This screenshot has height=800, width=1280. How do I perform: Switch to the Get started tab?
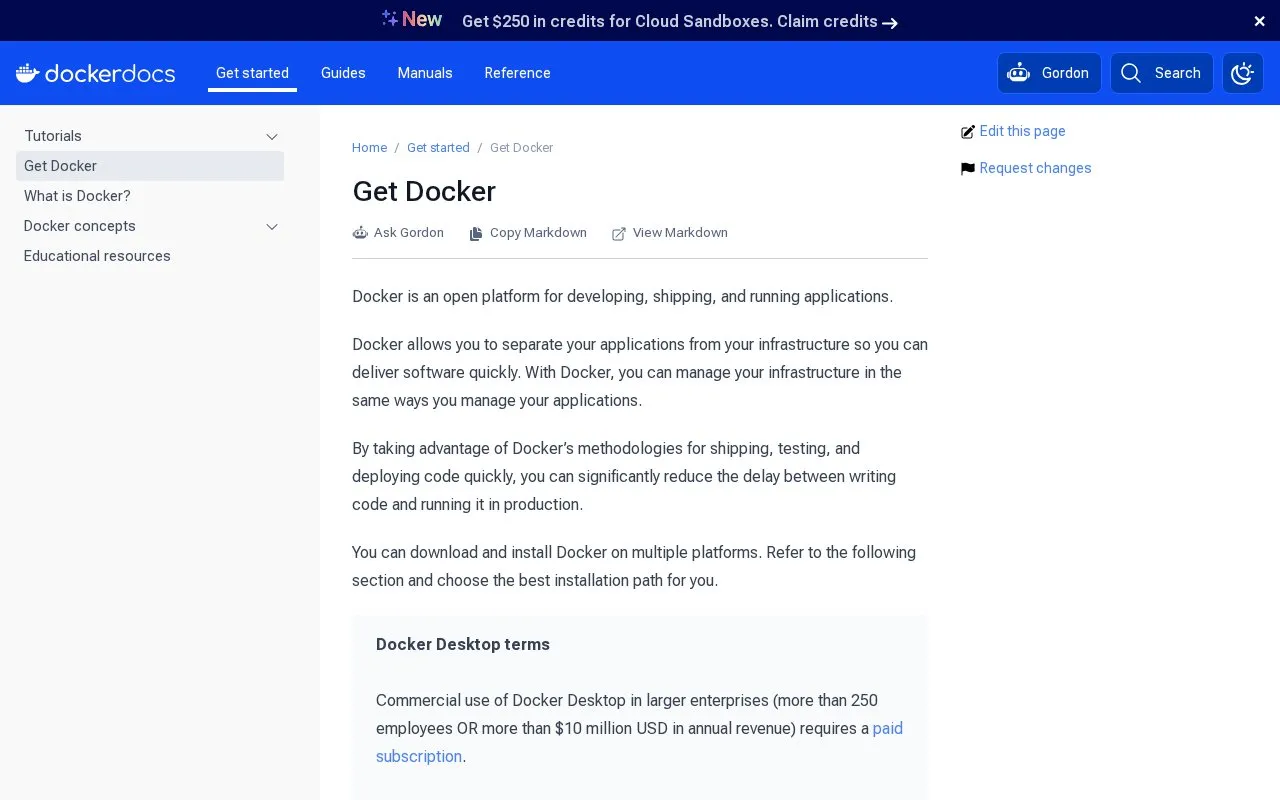pos(252,73)
